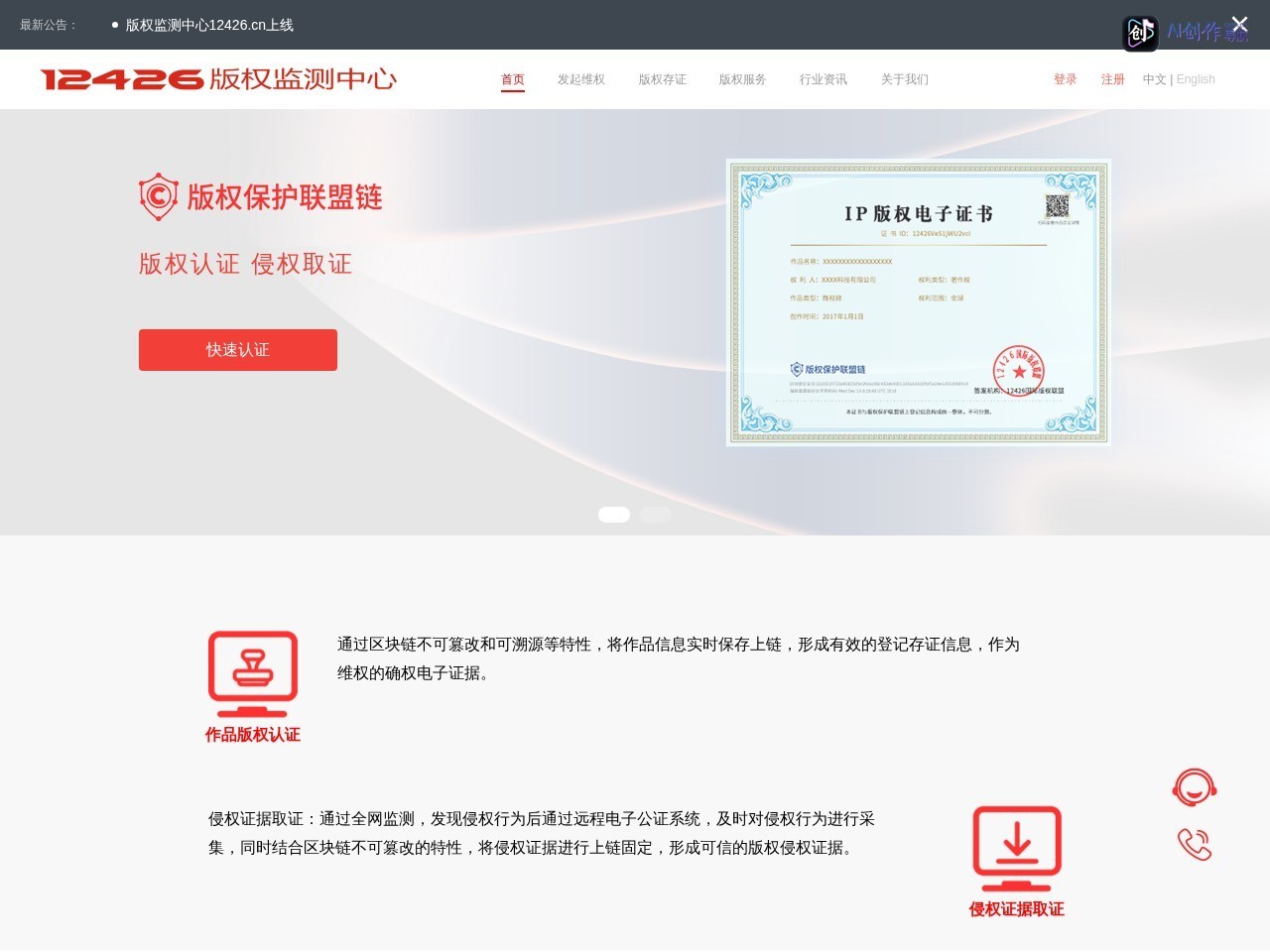Image resolution: width=1270 pixels, height=952 pixels.
Task: Click the 最新公告 label
Action: [49, 25]
